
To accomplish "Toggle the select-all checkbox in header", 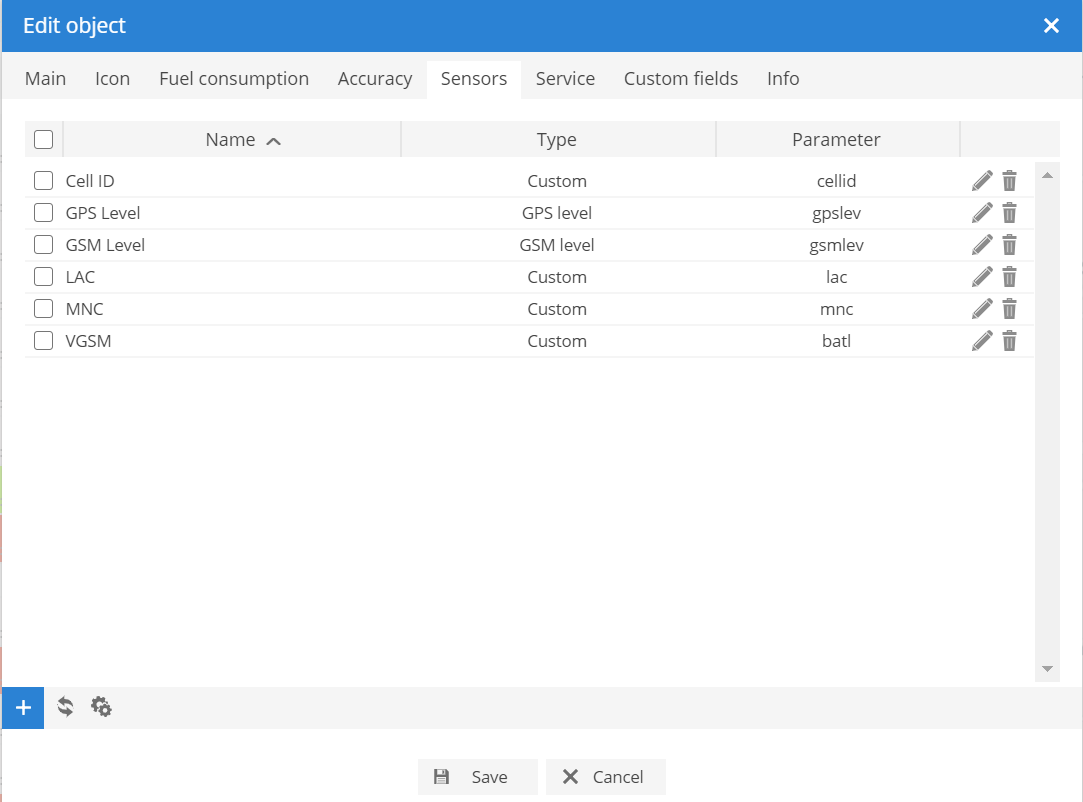I will pos(44,140).
